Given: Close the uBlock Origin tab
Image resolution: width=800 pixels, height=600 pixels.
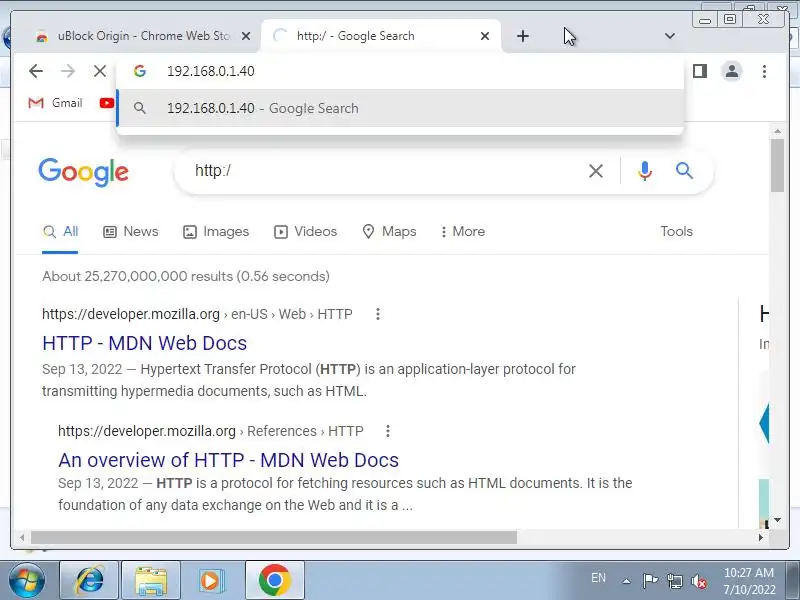Looking at the screenshot, I should tap(246, 36).
